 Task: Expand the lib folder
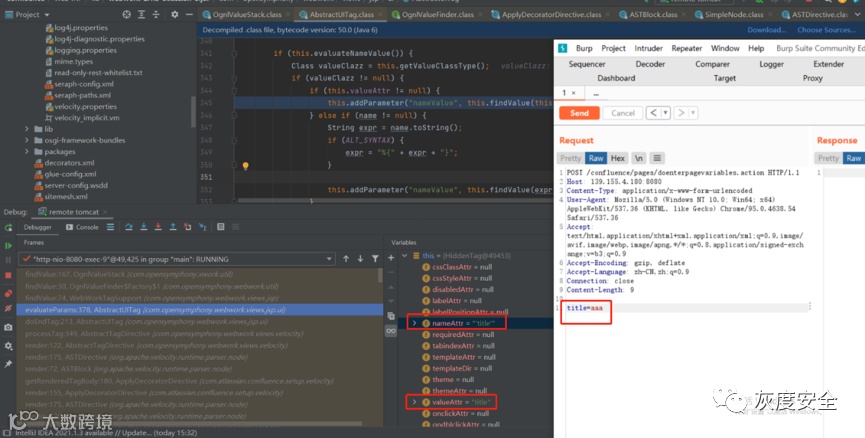tap(26, 129)
